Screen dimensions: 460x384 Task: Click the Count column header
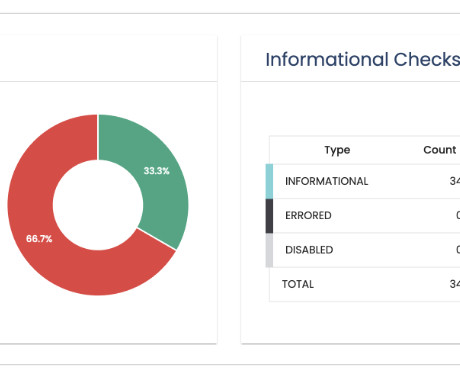tap(440, 150)
